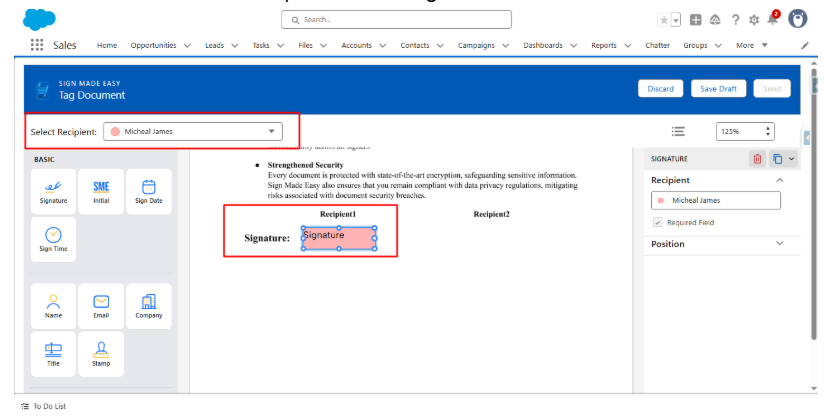Click the Save Draft button
The image size is (824, 420).
coord(718,89)
